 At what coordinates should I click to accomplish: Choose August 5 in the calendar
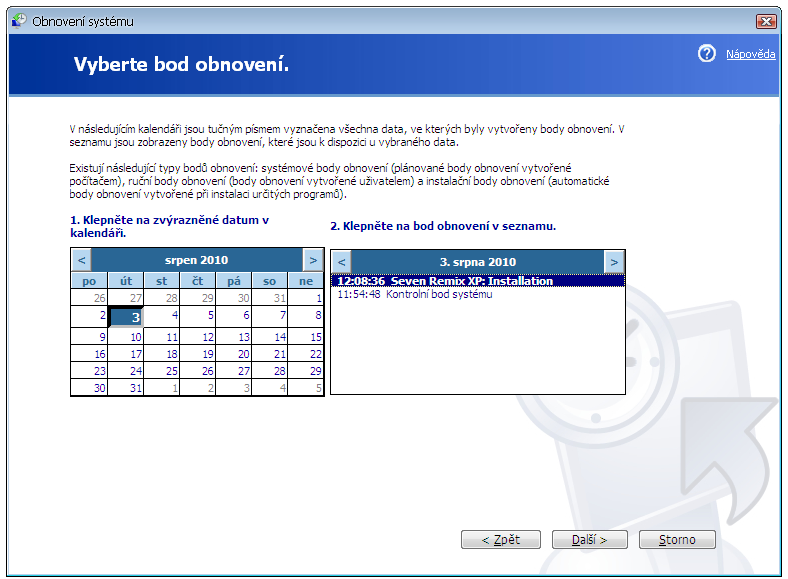pyautogui.click(x=198, y=316)
